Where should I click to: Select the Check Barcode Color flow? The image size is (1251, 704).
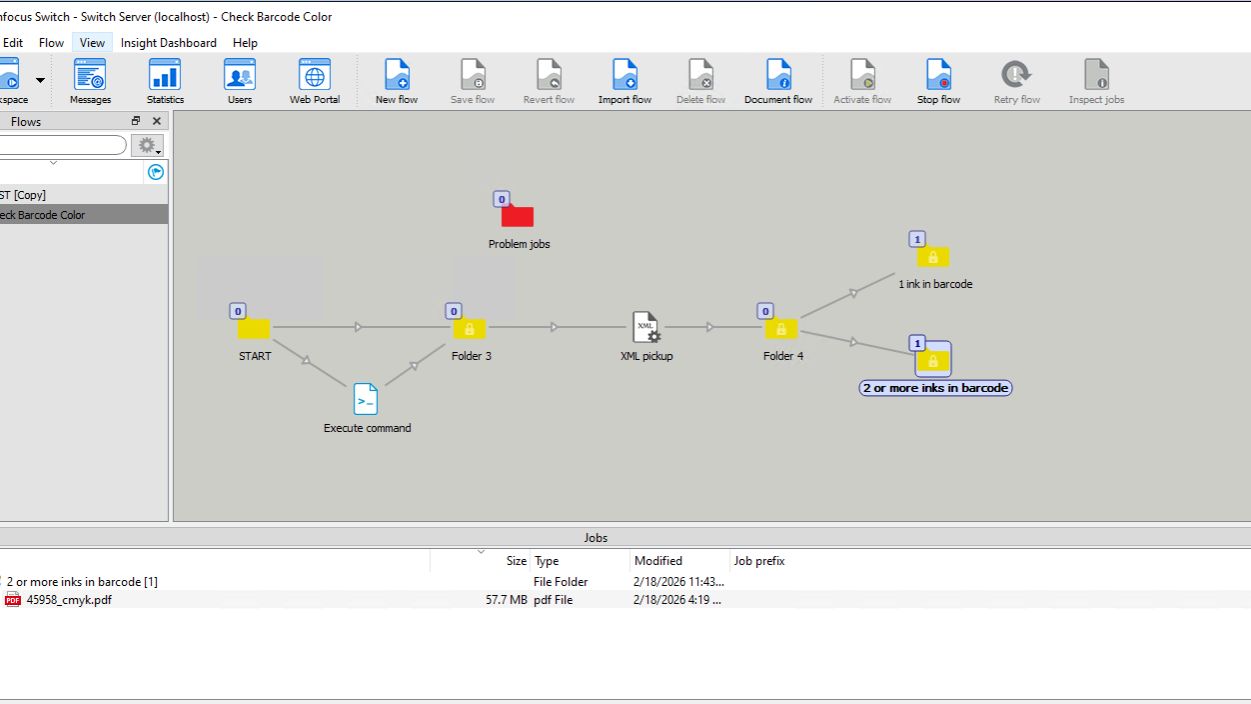click(84, 214)
